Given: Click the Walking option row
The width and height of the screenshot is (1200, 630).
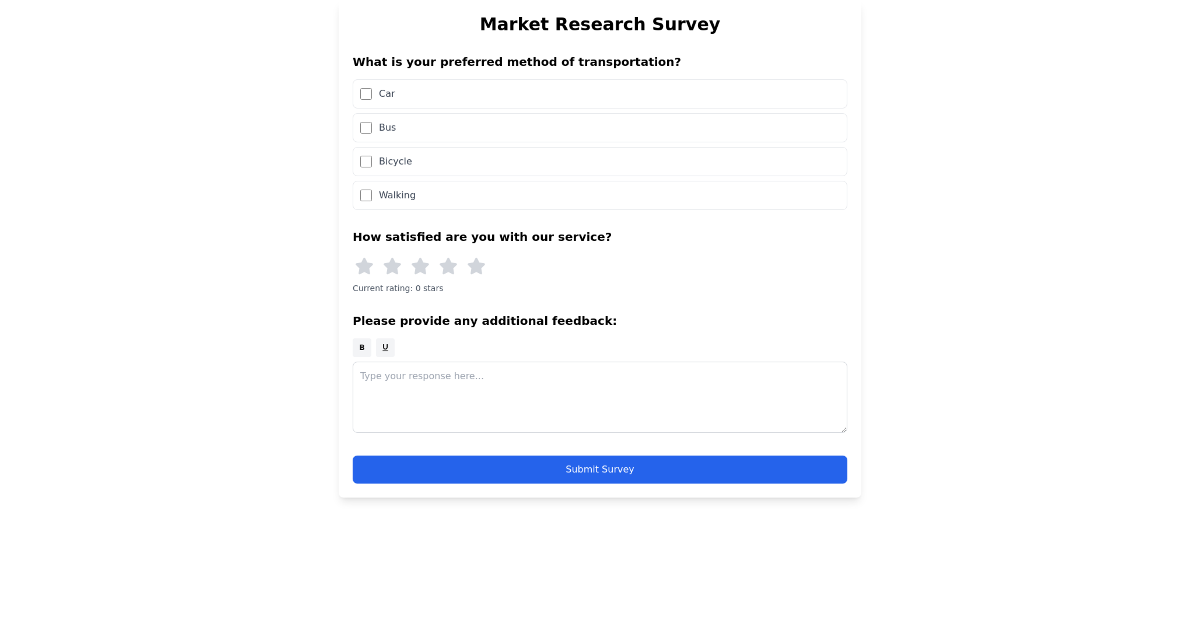Looking at the screenshot, I should 600,195.
